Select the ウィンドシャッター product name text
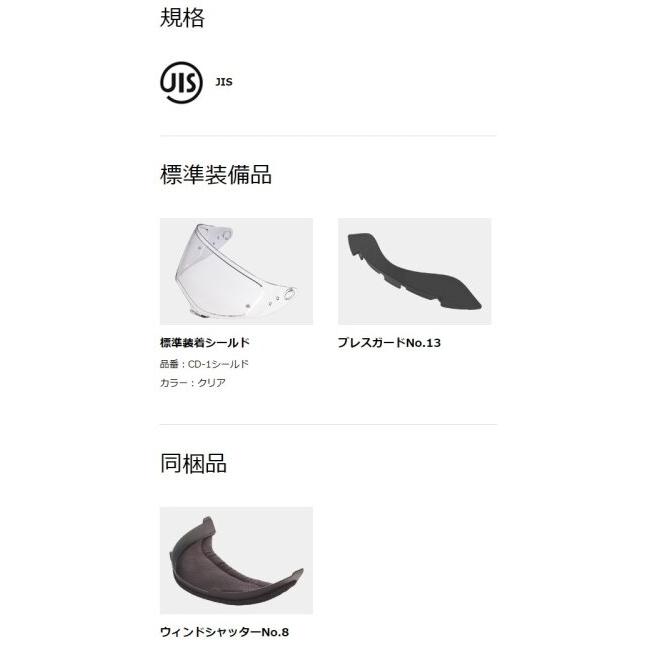Screen dimensions: 650x650 [x=211, y=632]
